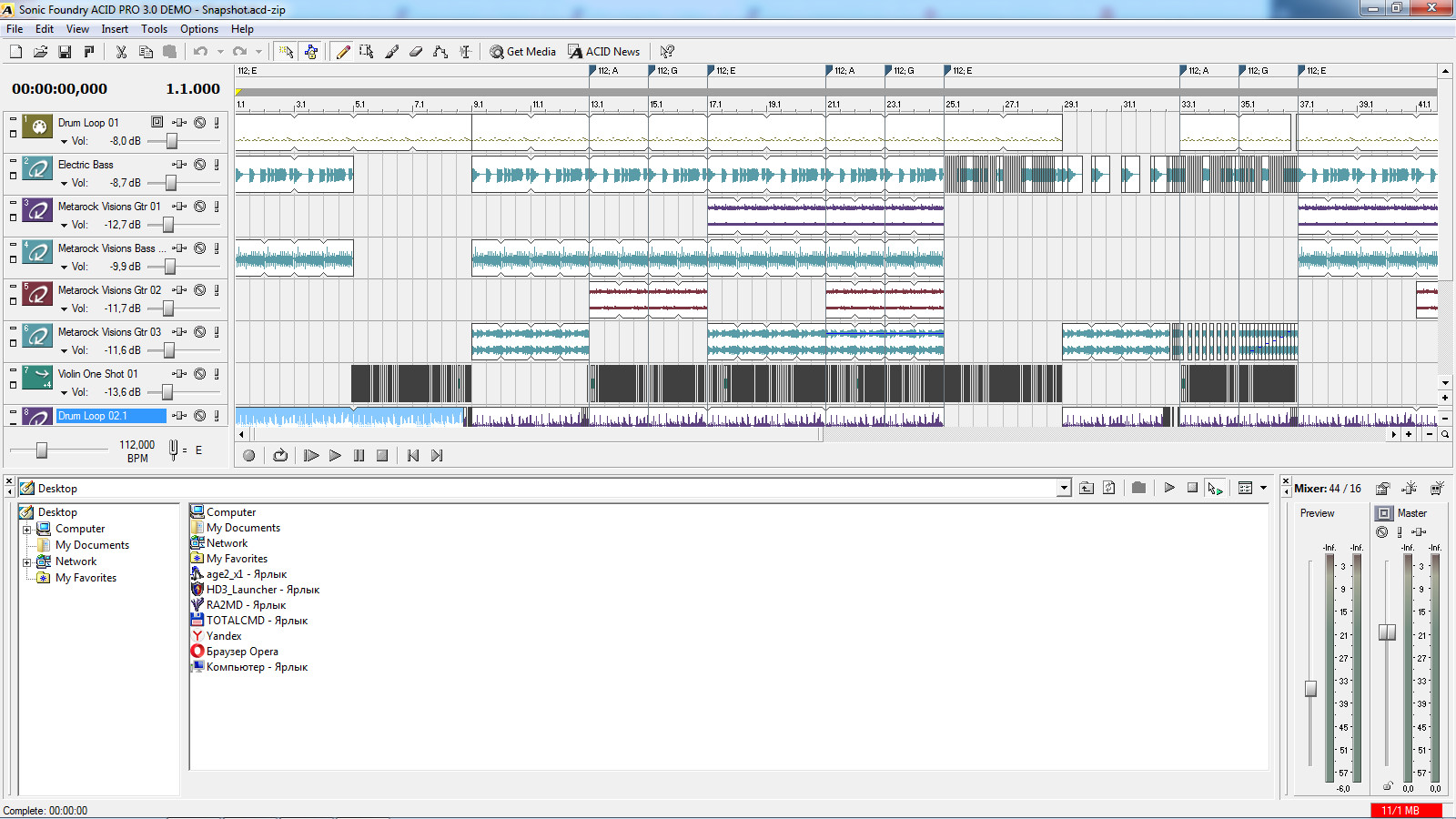Select the Paint brush tool
Screen dimensions: 1456x819
[391, 52]
